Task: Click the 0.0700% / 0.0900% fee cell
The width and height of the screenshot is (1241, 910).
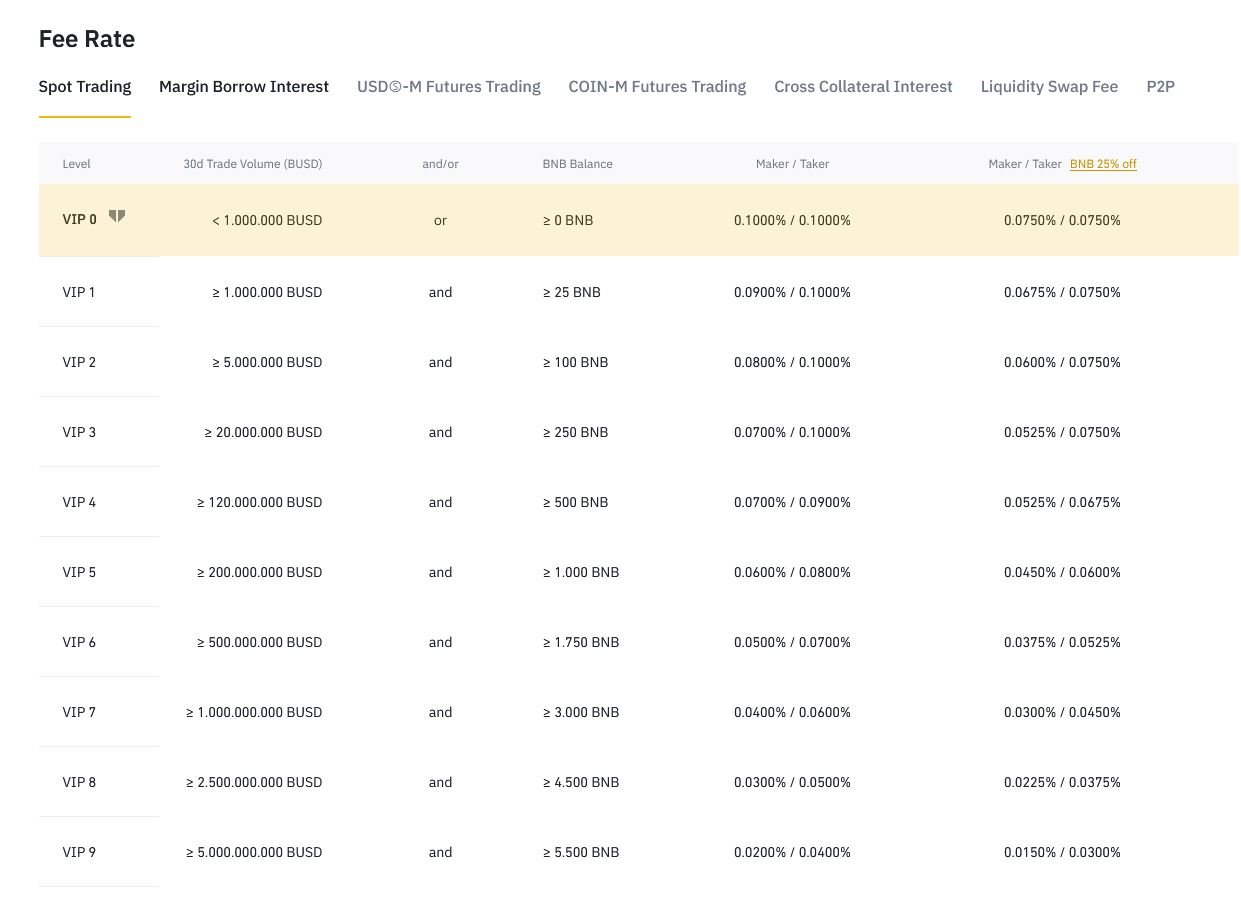Action: [x=792, y=502]
